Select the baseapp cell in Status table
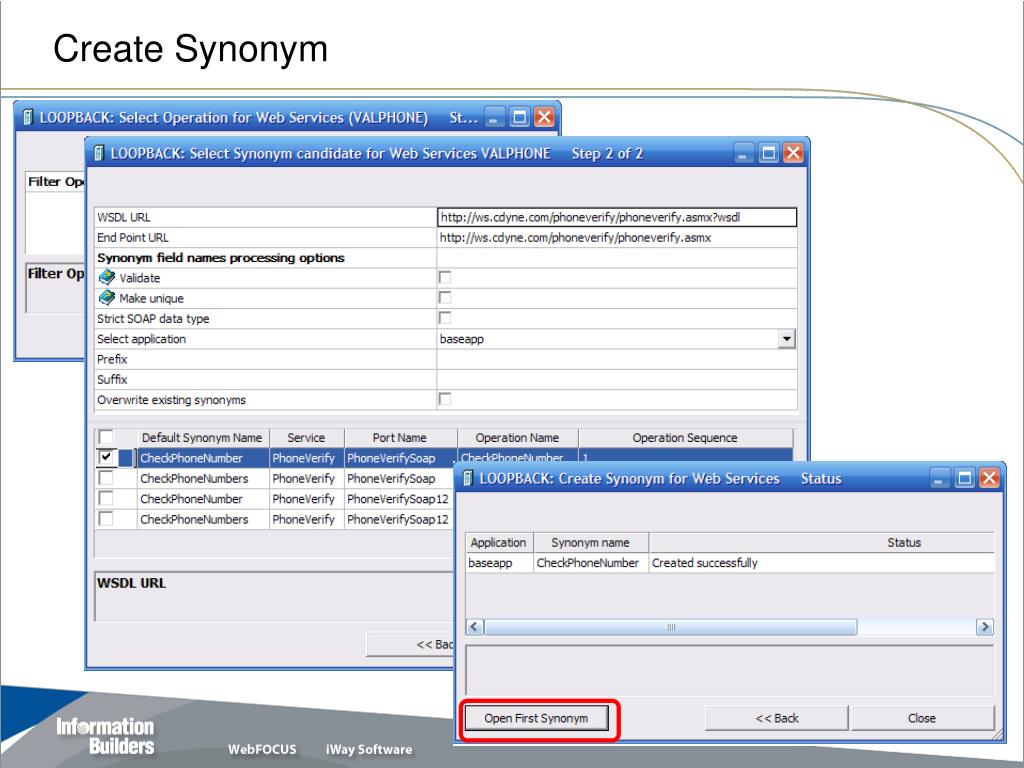Image resolution: width=1024 pixels, height=768 pixels. pos(499,563)
